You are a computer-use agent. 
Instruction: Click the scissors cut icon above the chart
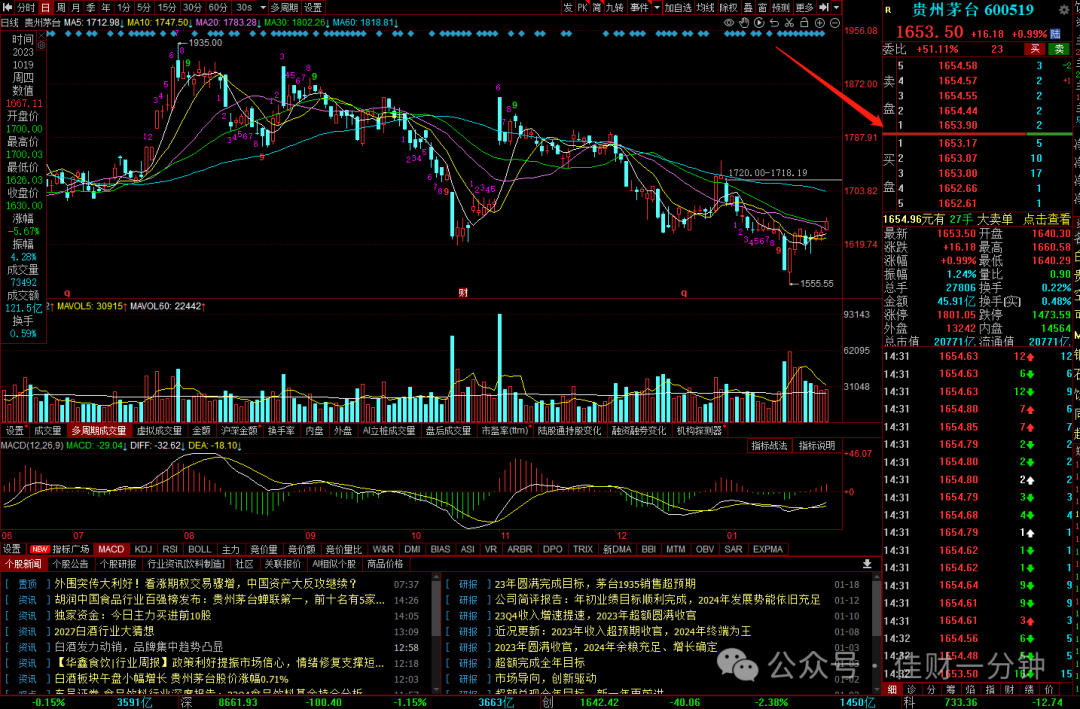point(789,23)
